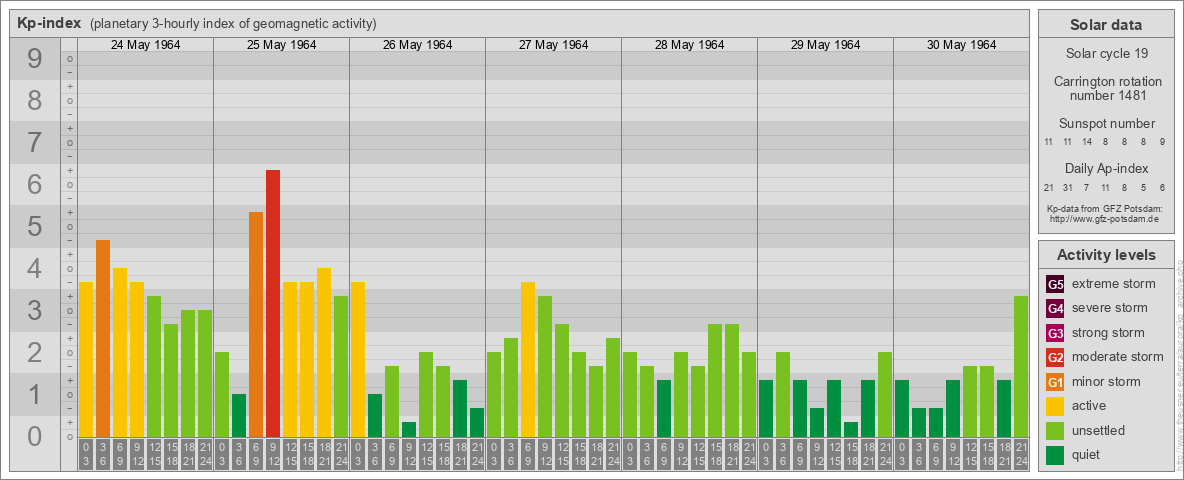The height and width of the screenshot is (480, 1184).
Task: Select the Carrington rotation number 1481 text
Action: click(x=1106, y=88)
